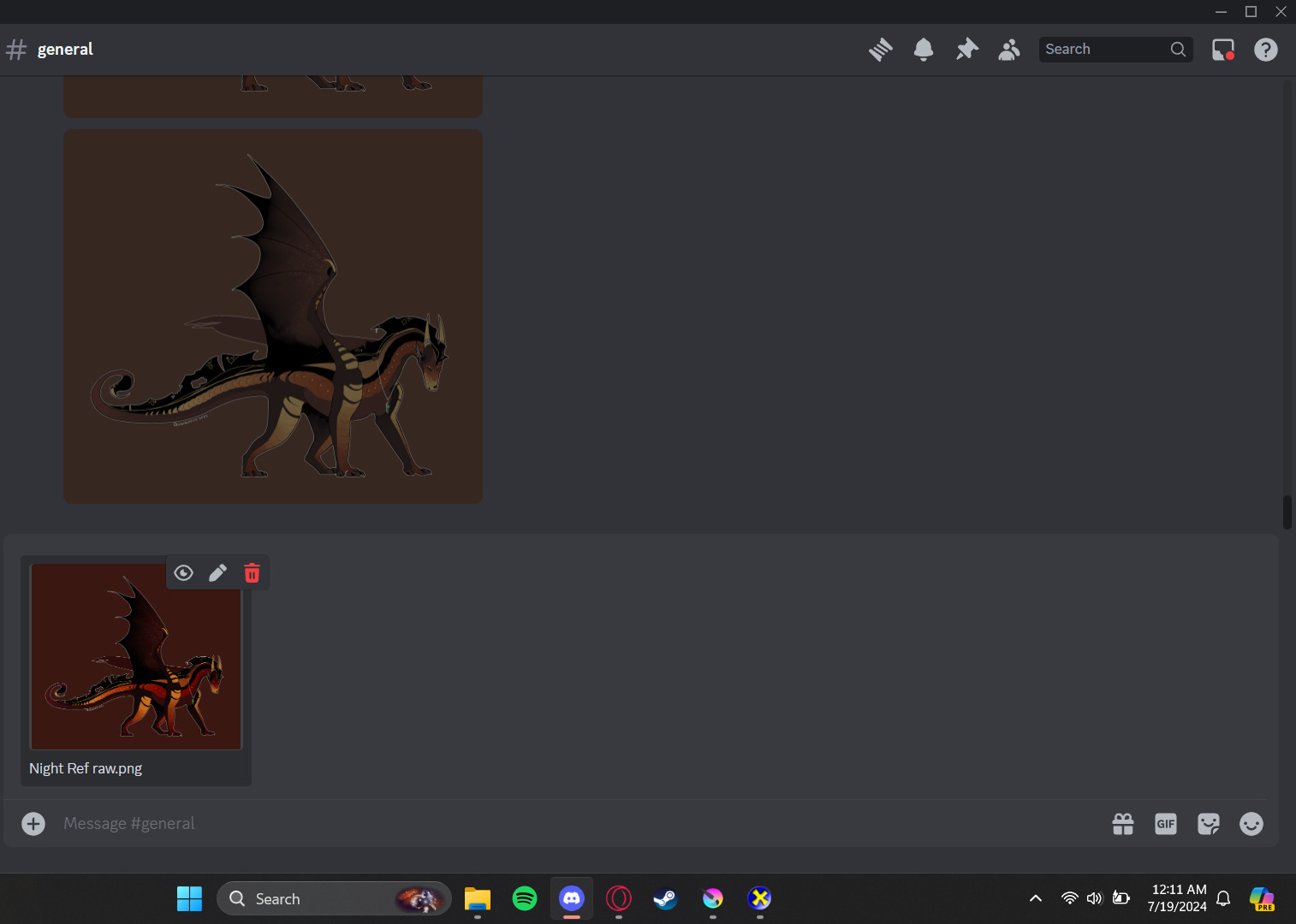Open the Discord inbox
This screenshot has width=1296, height=924.
point(1222,50)
